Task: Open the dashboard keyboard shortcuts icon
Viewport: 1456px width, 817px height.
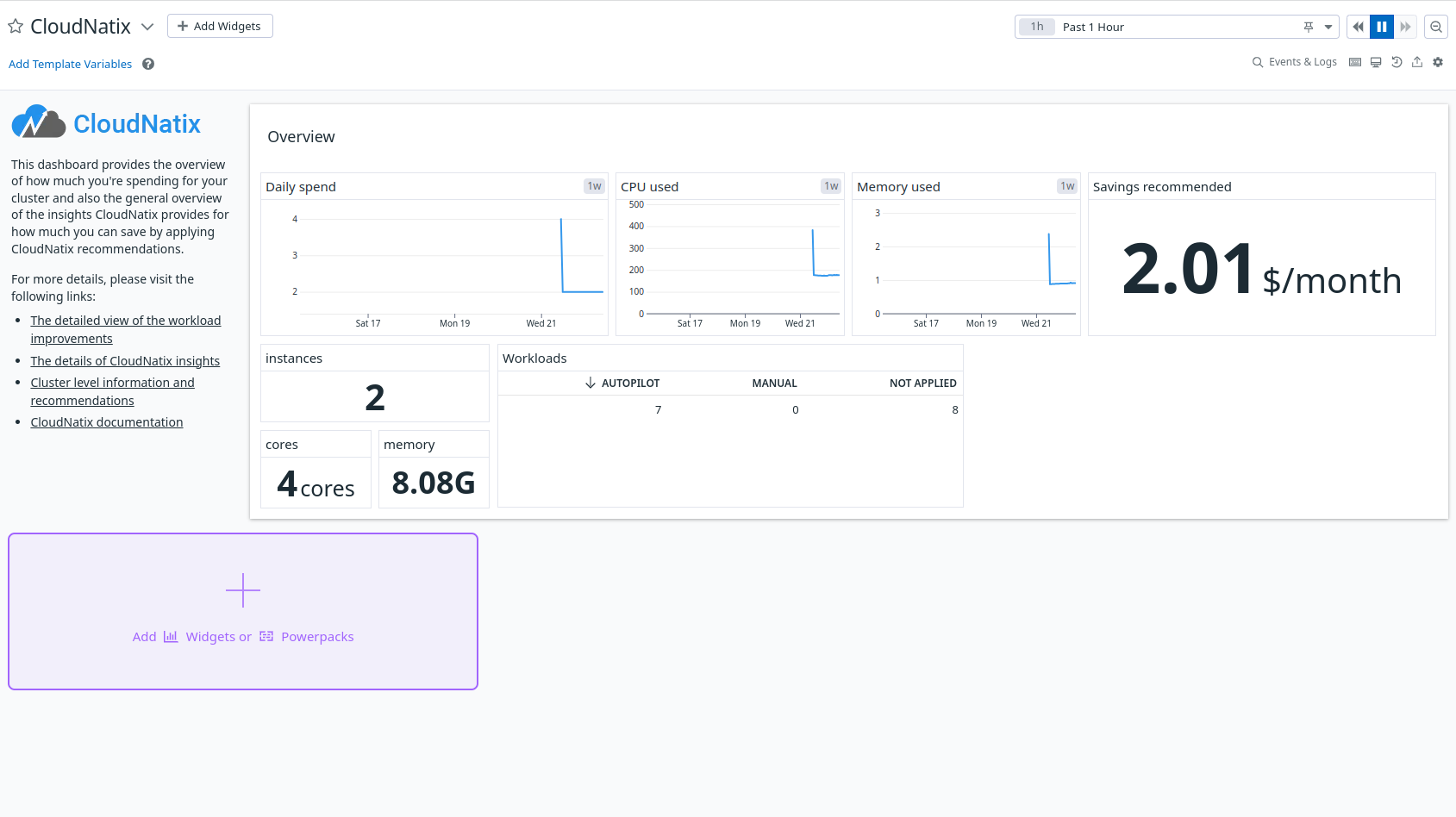Action: [x=1354, y=61]
